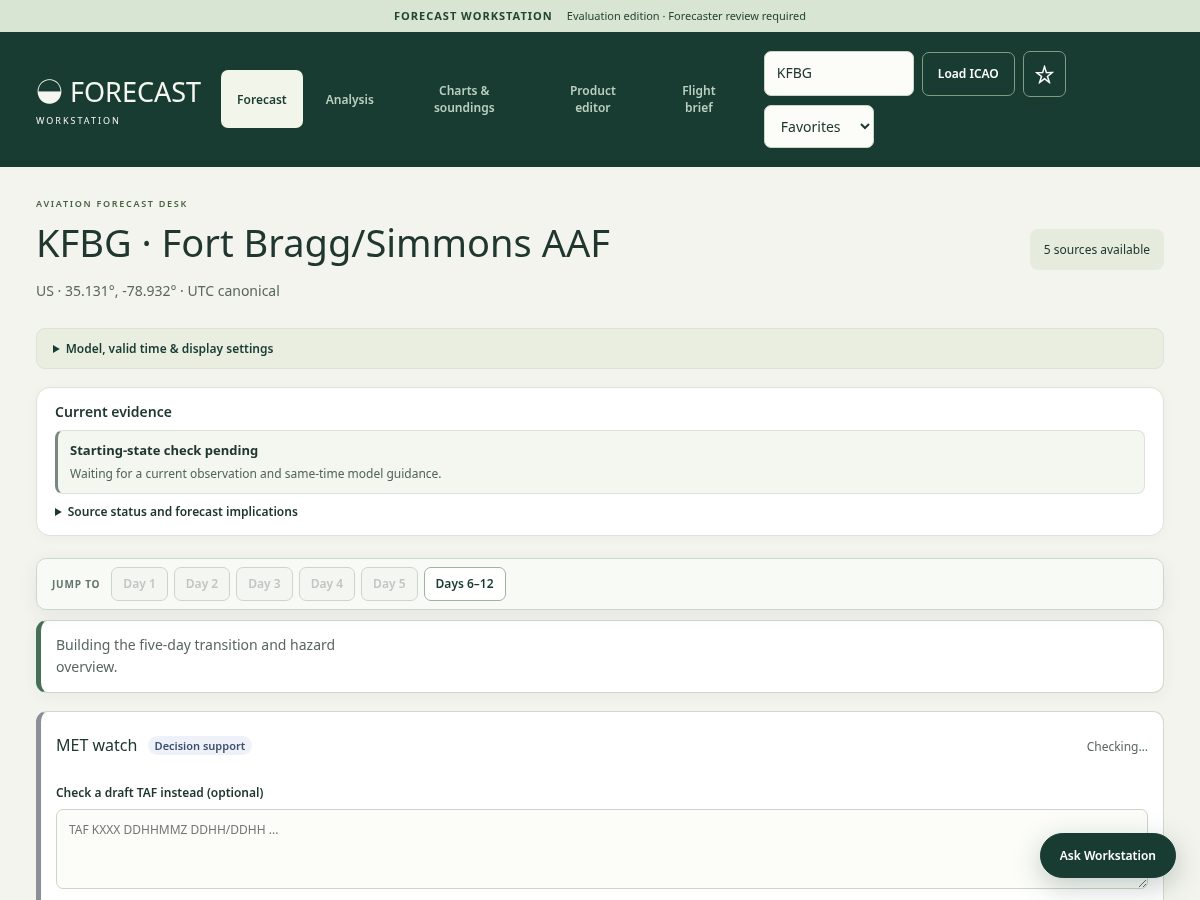Screen dimensions: 1200x900
Task: Click the star favorite icon button
Action: tap(1044, 74)
